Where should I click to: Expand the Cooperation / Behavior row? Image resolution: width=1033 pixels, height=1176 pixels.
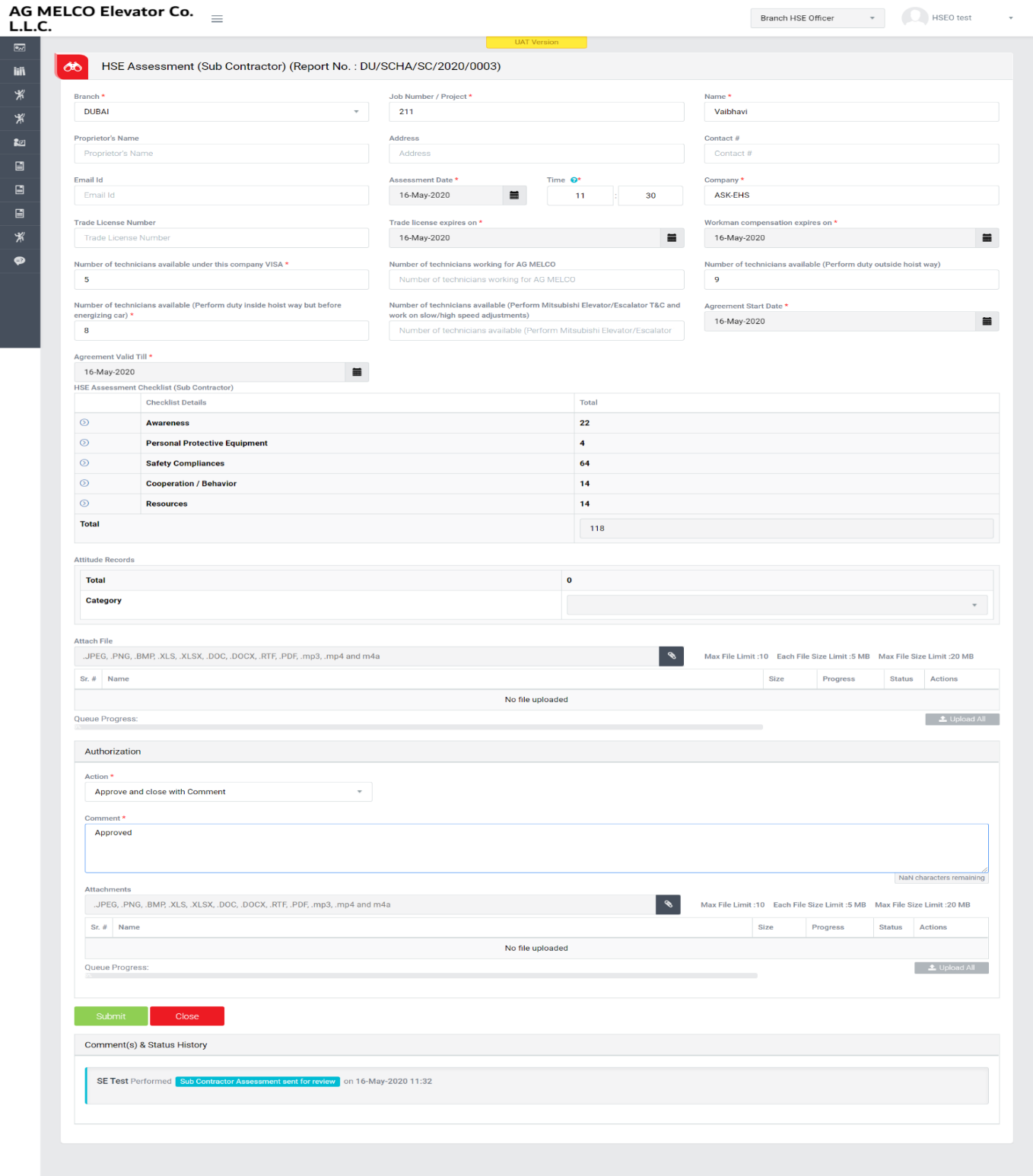coord(84,483)
